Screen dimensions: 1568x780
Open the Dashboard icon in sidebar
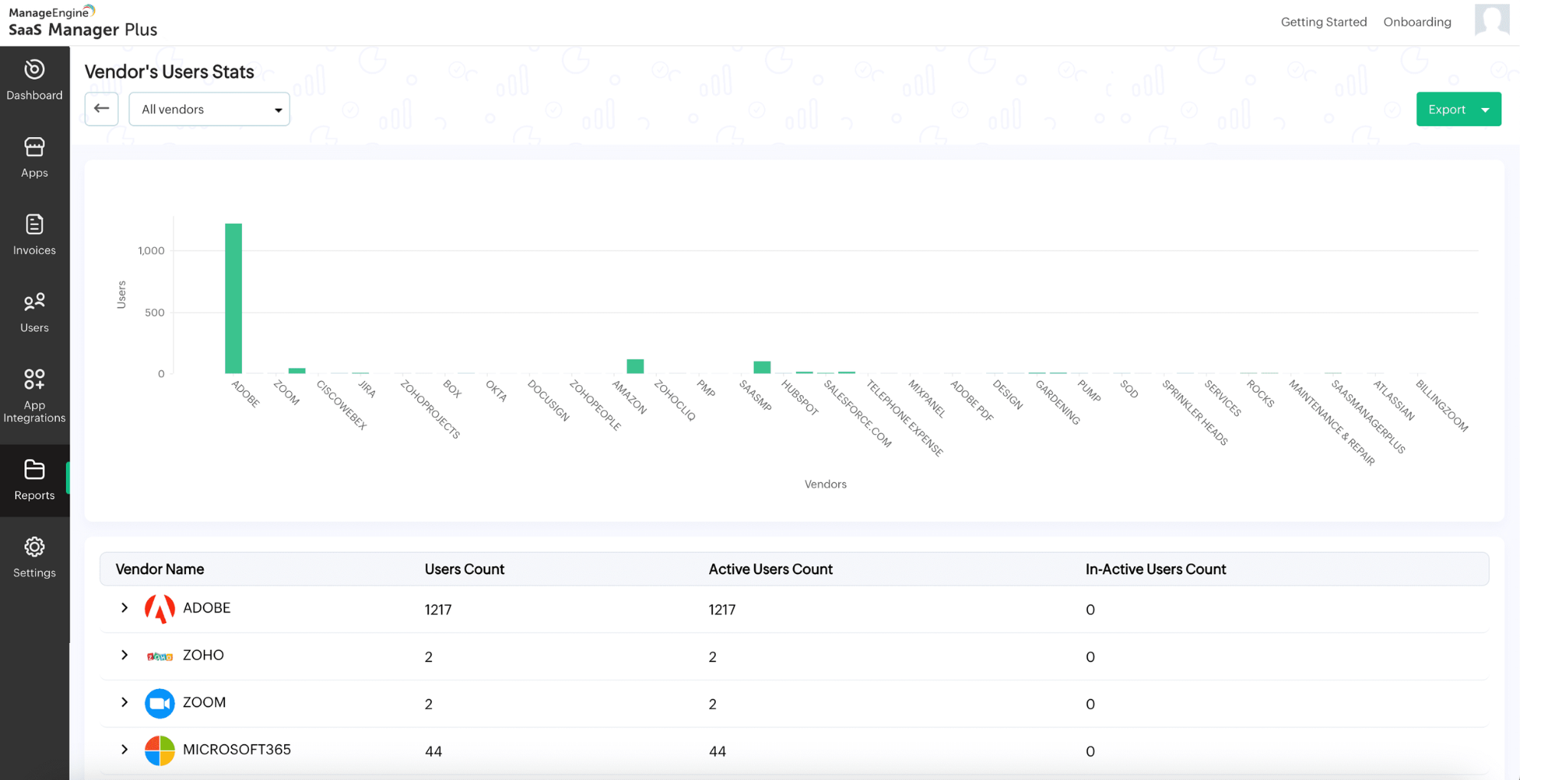click(34, 70)
